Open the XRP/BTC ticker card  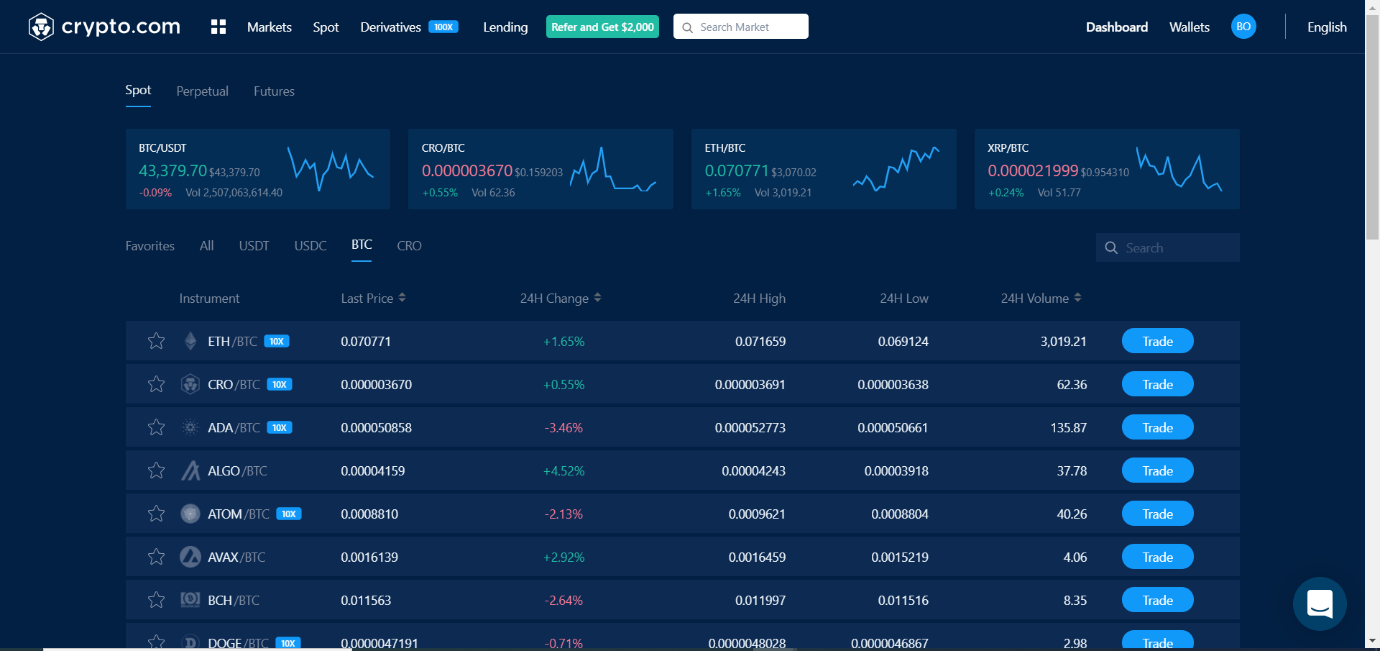click(1107, 169)
